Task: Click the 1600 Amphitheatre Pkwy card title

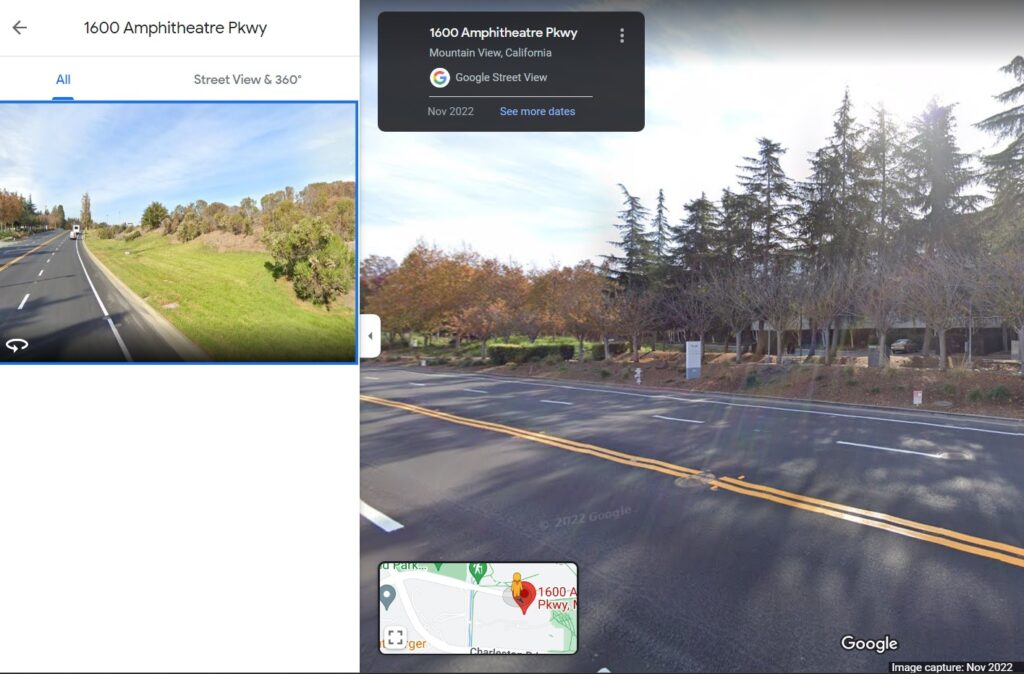Action: tap(504, 33)
